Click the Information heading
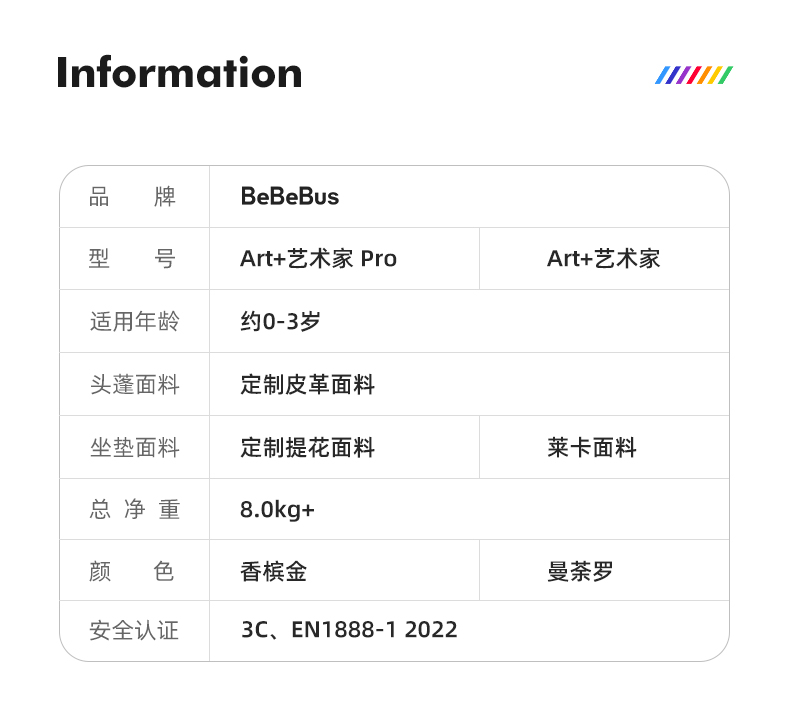790x718 pixels. (x=179, y=73)
